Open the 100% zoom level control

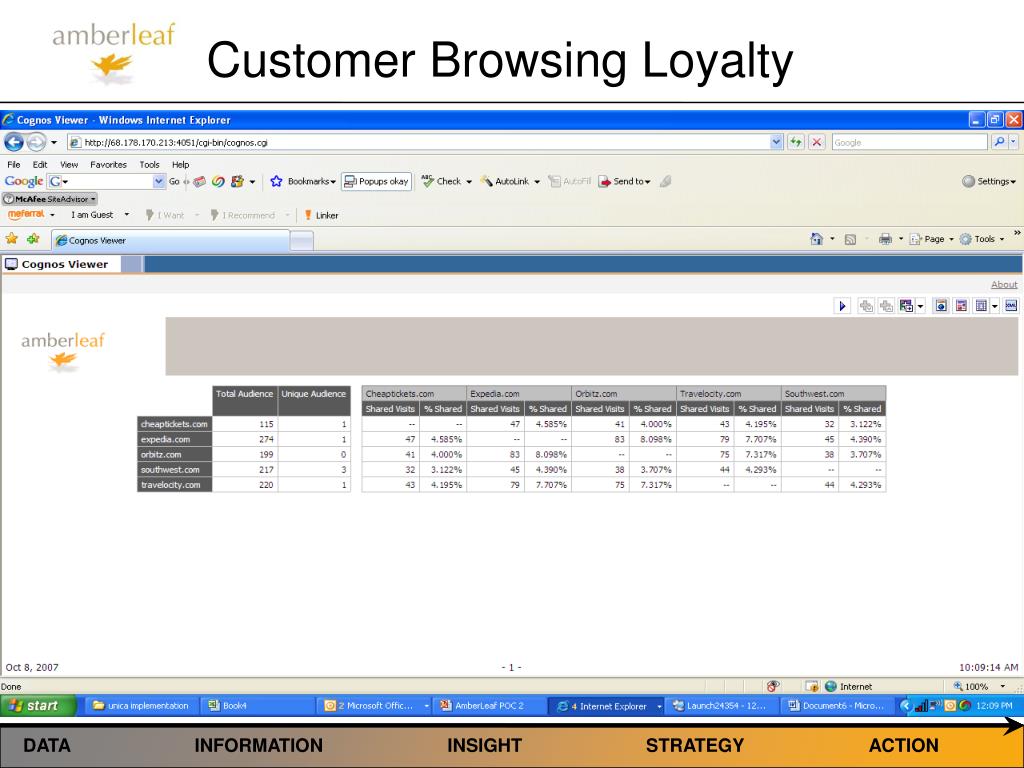point(980,686)
